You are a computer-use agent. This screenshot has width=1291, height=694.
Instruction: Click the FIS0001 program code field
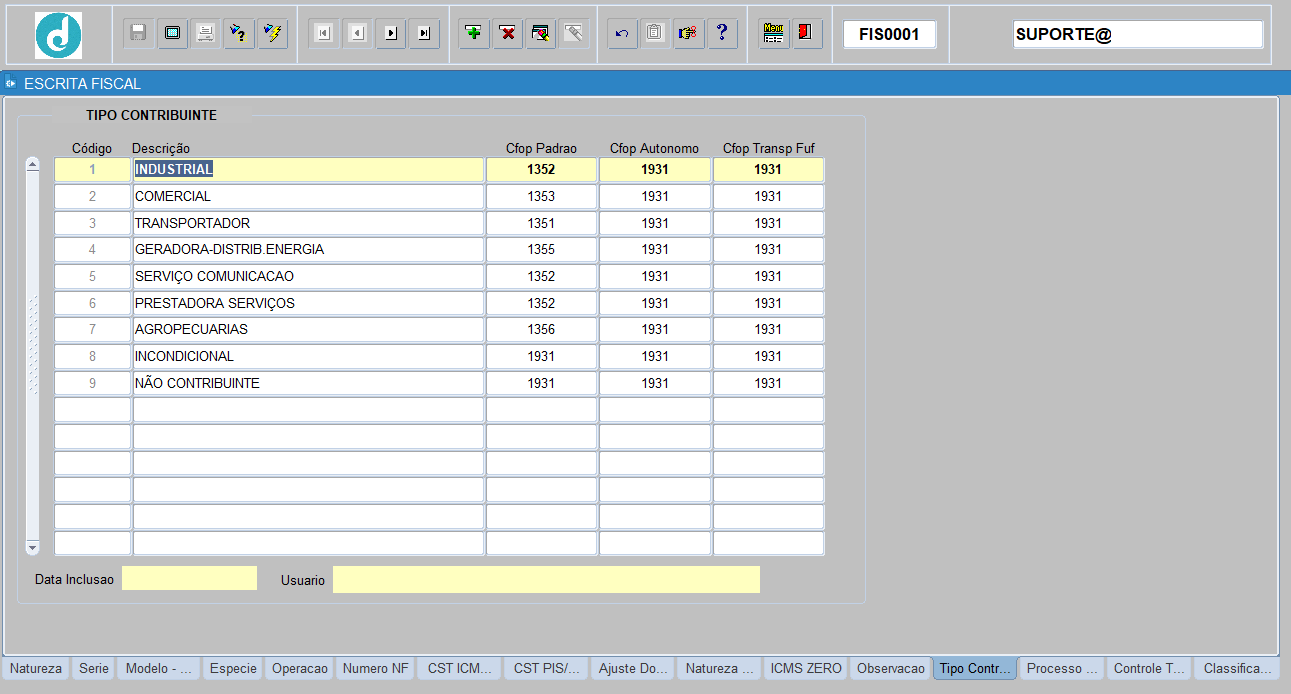889,34
